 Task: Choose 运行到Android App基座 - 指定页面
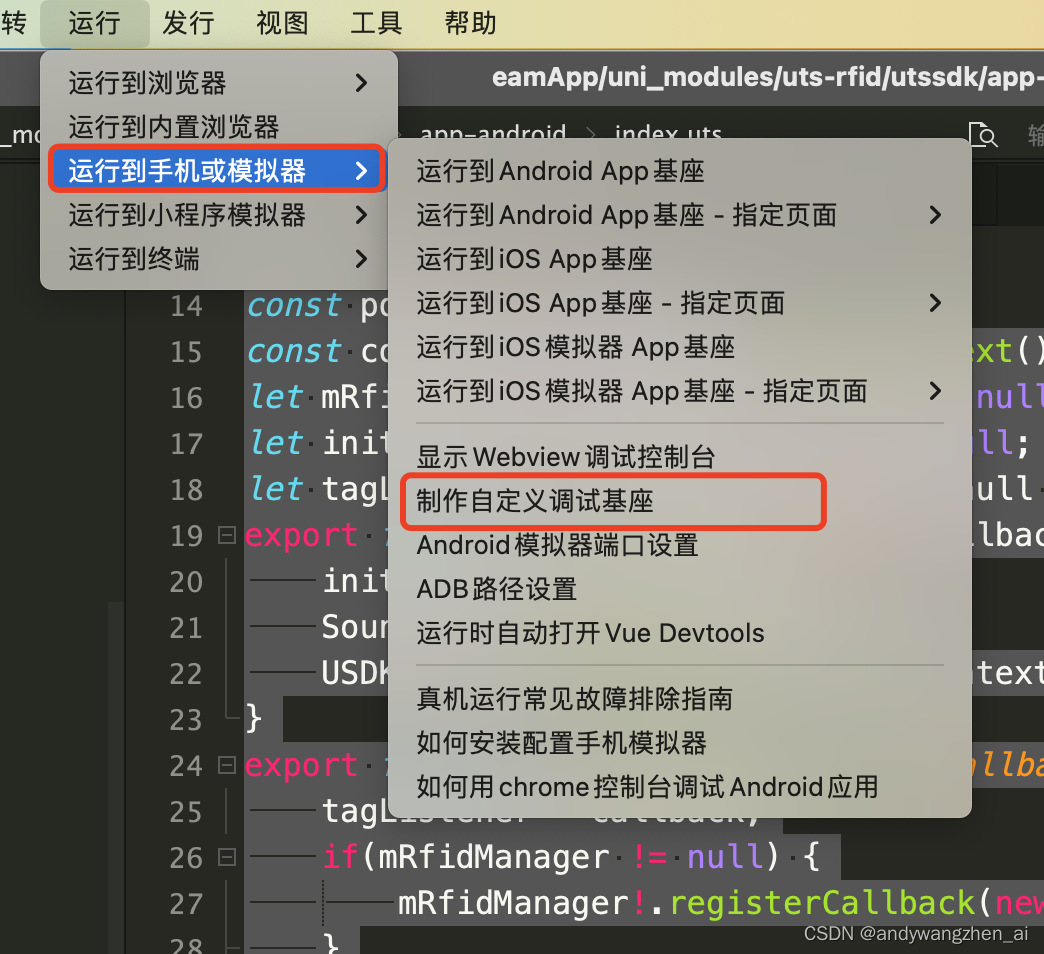(679, 215)
